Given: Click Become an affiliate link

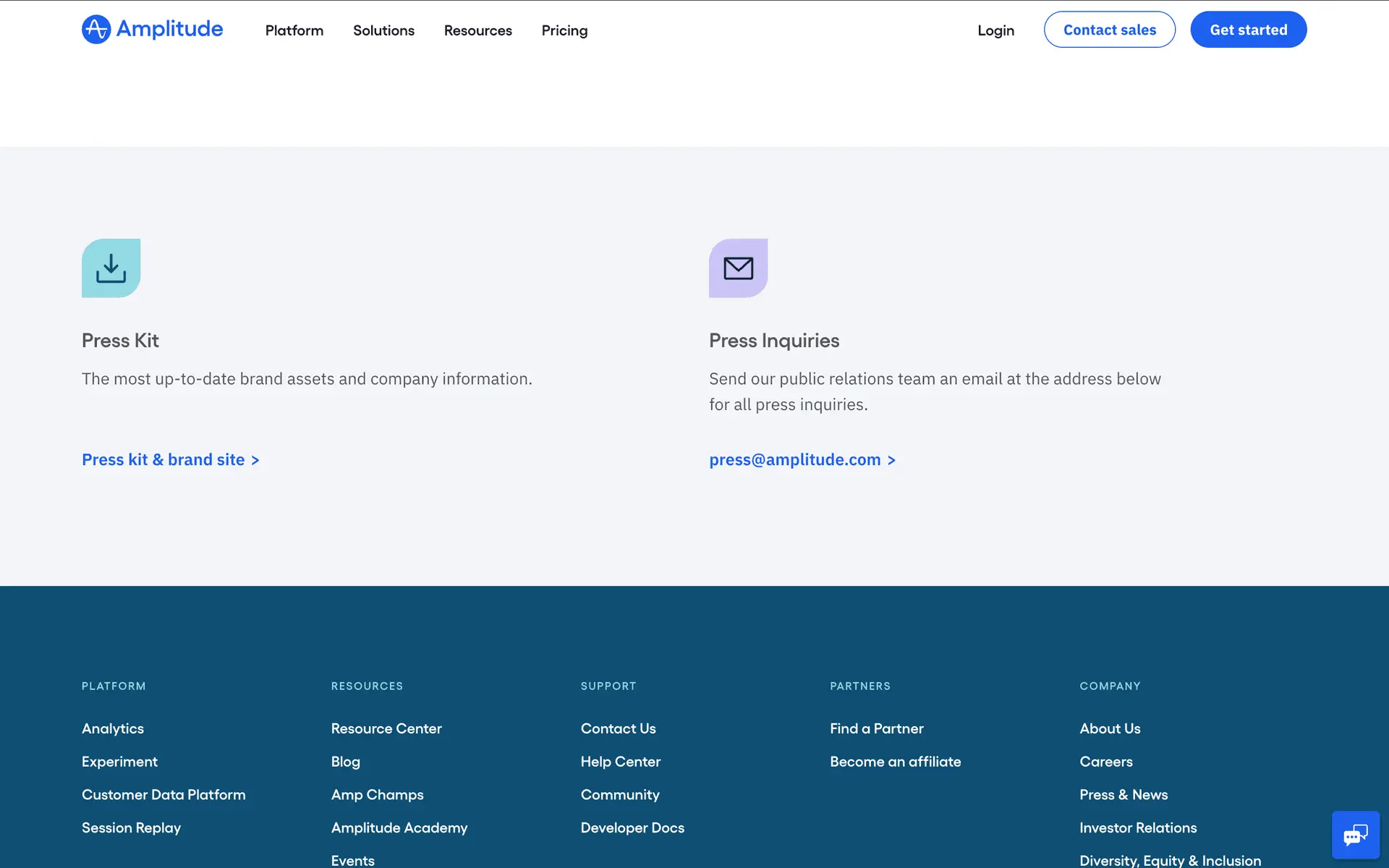Looking at the screenshot, I should click(895, 762).
